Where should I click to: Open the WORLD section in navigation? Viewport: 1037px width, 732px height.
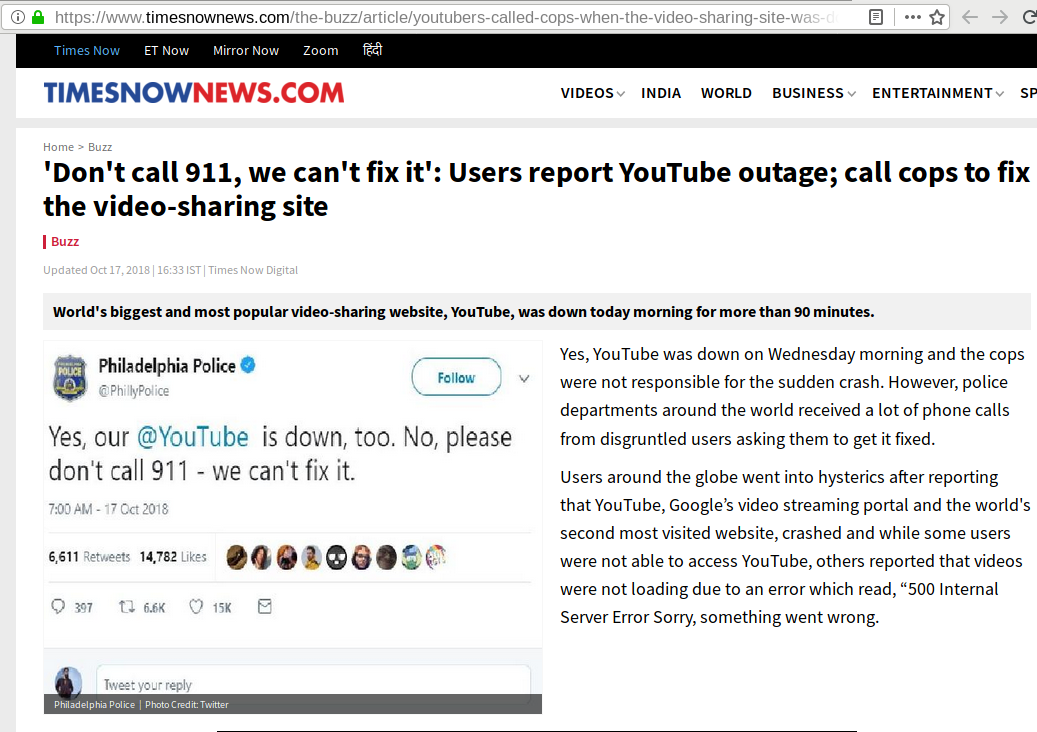click(726, 93)
